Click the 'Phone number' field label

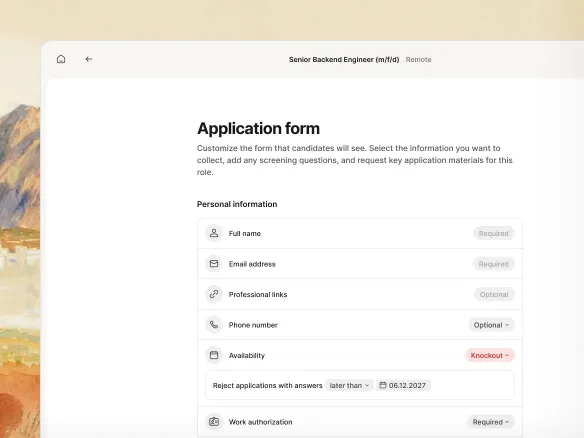point(253,325)
